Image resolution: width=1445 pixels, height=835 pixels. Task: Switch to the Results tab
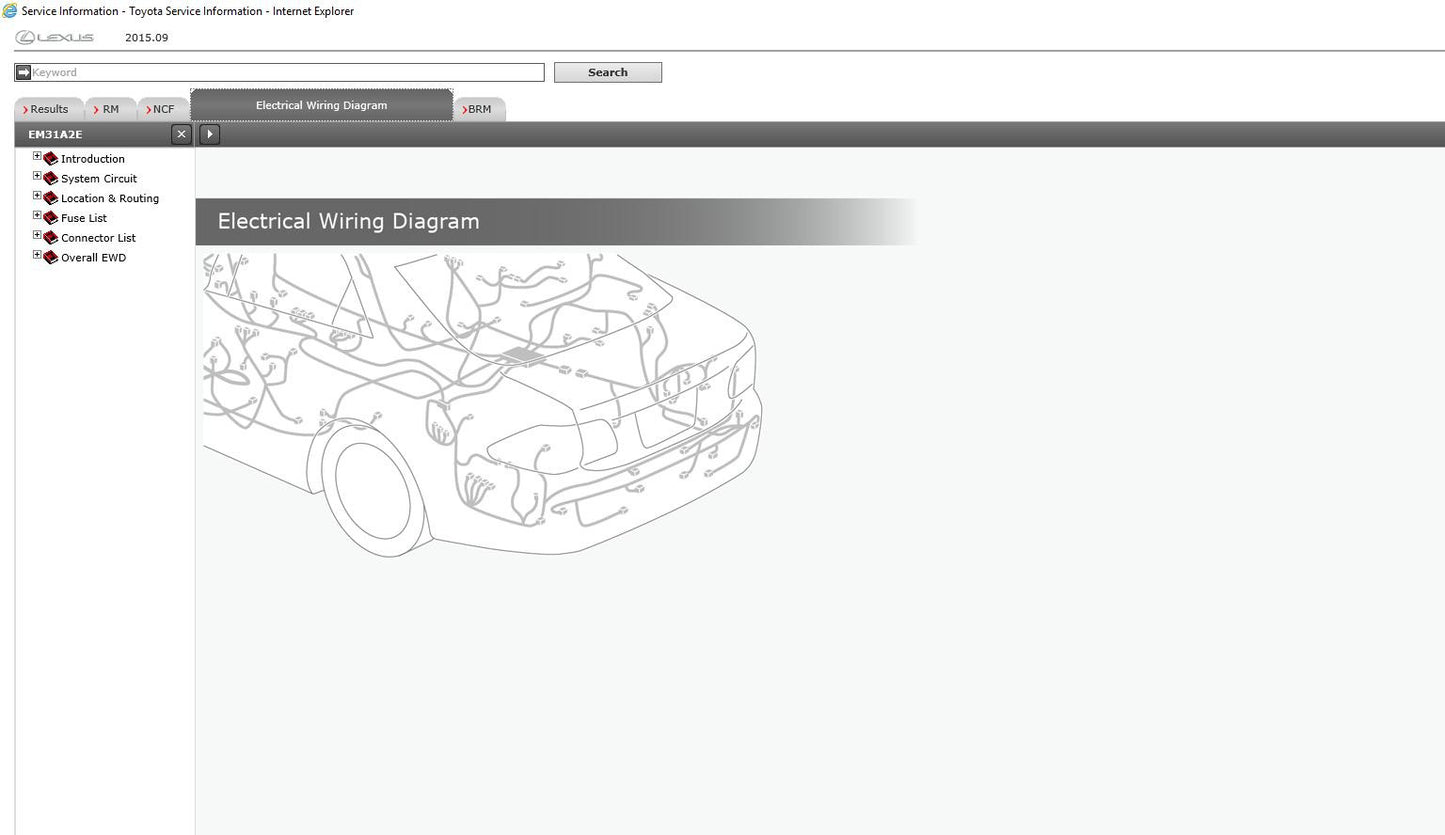pos(48,109)
